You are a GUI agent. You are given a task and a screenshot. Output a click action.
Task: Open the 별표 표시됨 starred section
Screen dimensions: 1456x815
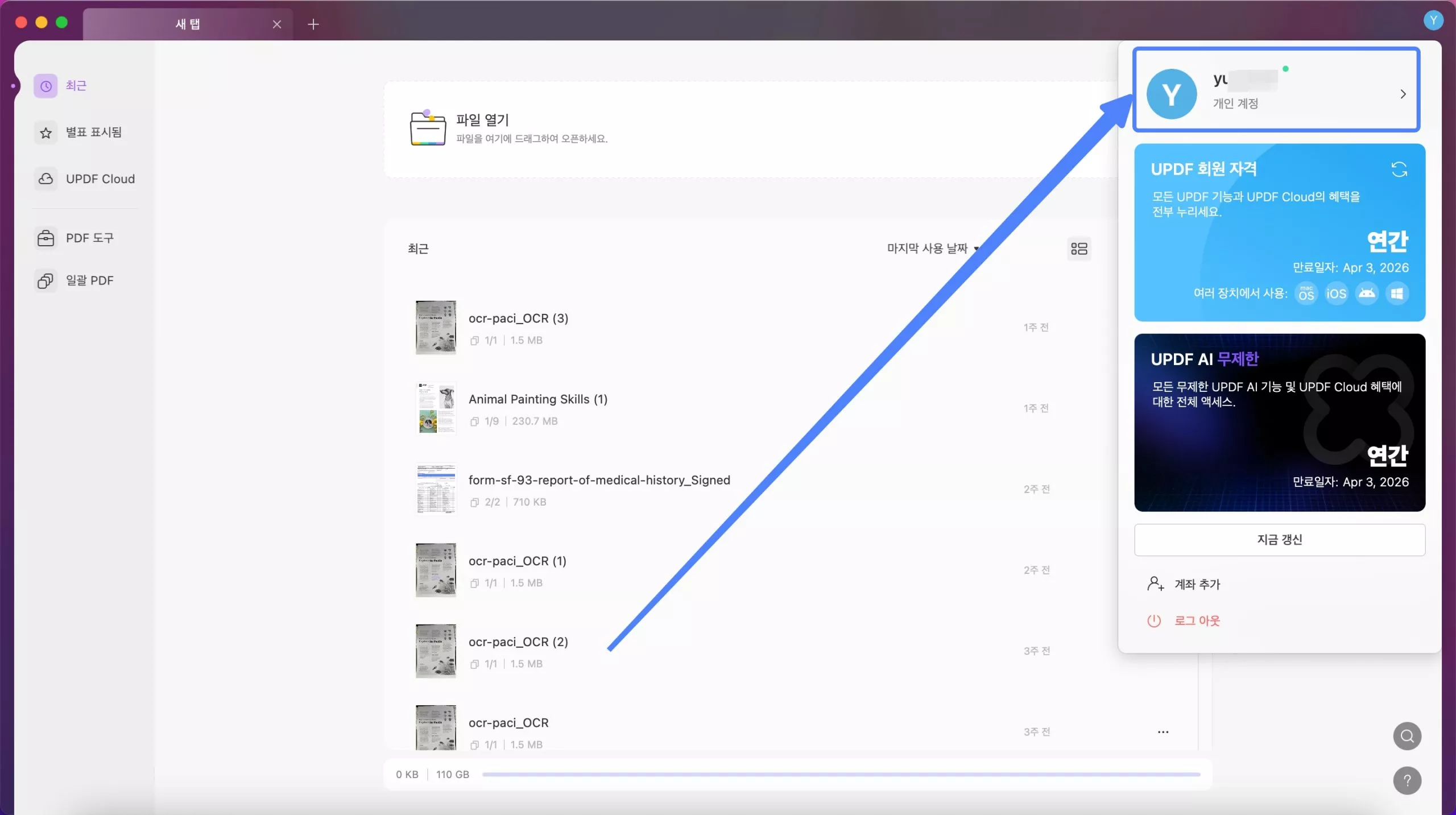(93, 133)
